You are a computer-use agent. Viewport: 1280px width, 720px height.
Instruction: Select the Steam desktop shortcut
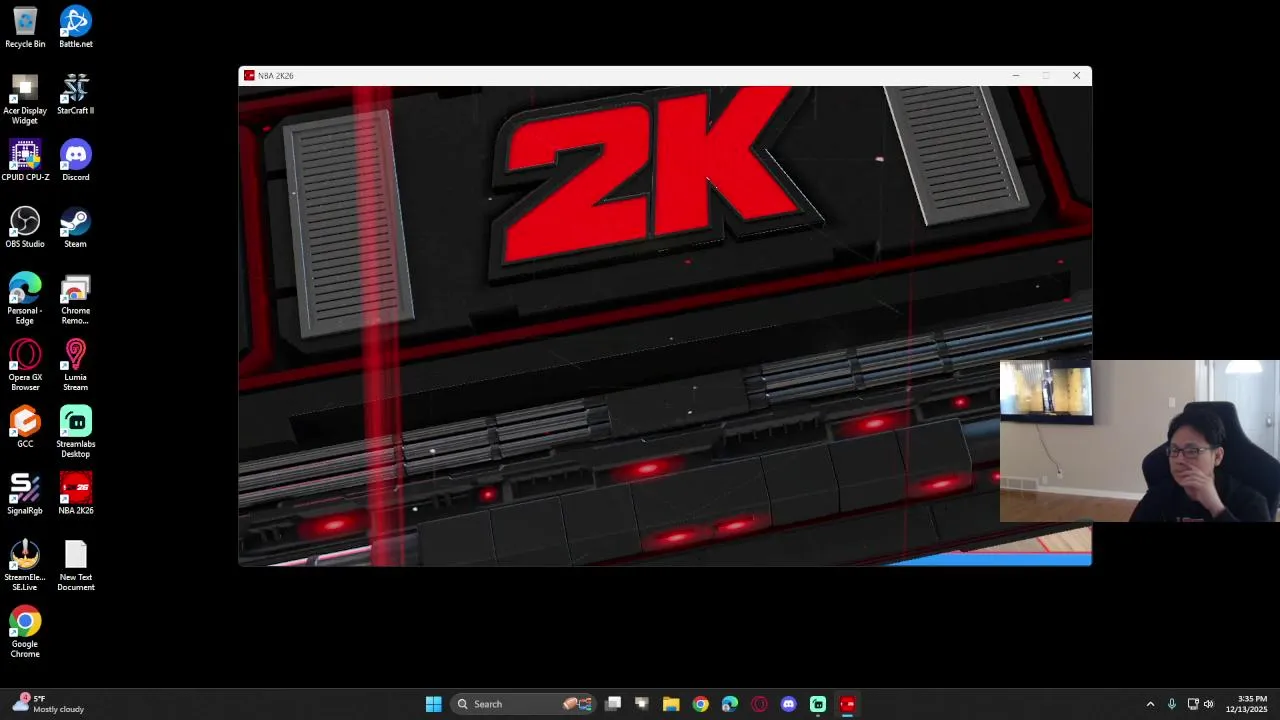(75, 227)
